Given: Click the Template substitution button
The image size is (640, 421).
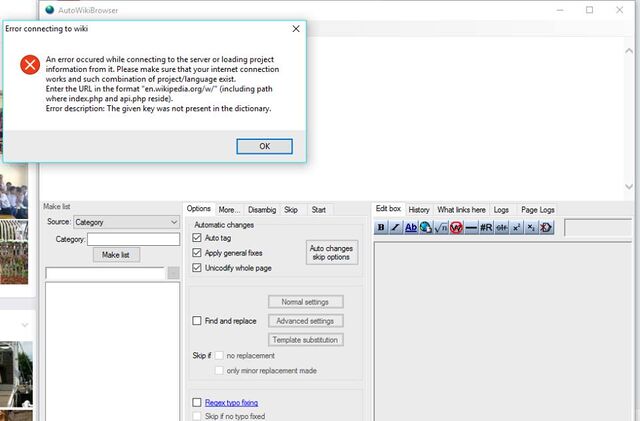Looking at the screenshot, I should [x=305, y=340].
